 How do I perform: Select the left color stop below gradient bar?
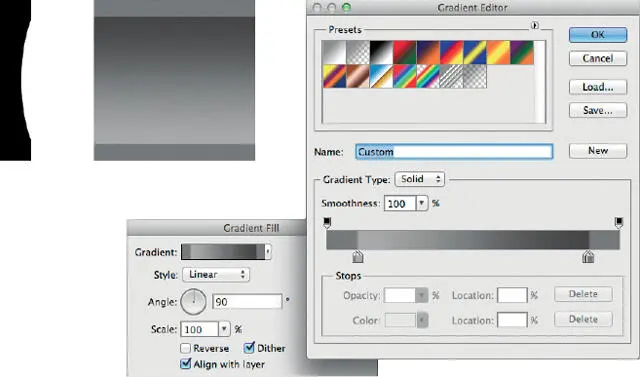click(x=358, y=256)
